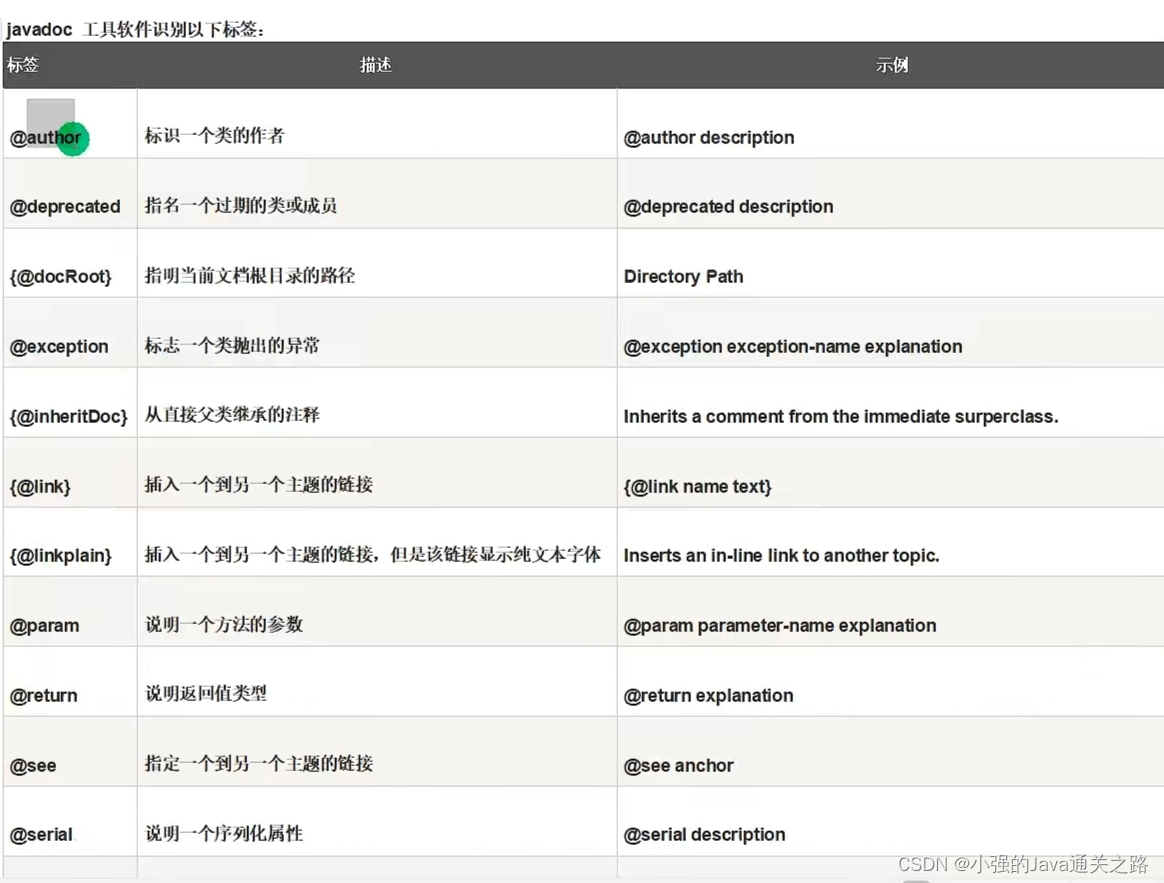Click description '指名一个过期的类或成员'
The image size is (1164, 883).
(x=241, y=205)
